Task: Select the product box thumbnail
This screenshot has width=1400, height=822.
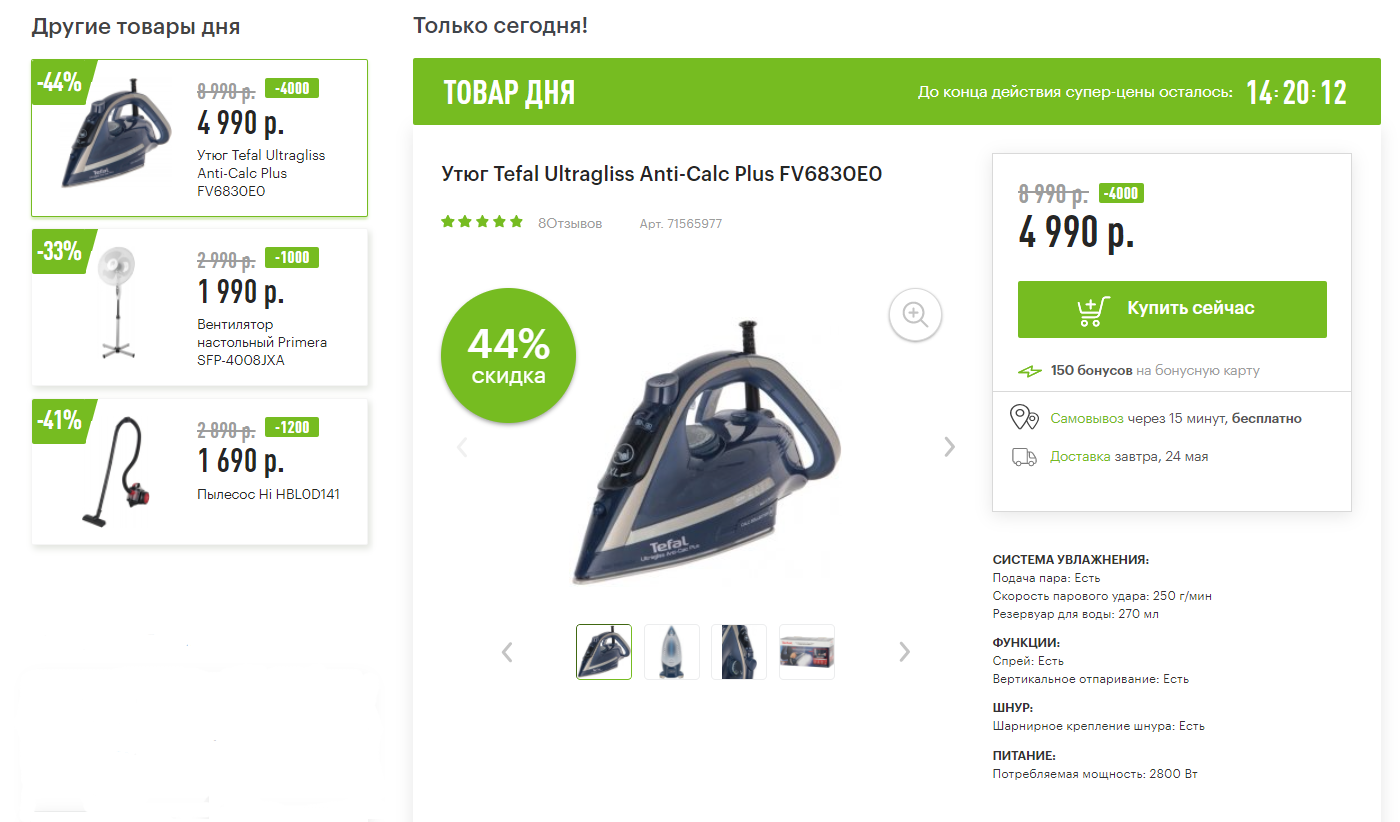Action: (x=806, y=652)
